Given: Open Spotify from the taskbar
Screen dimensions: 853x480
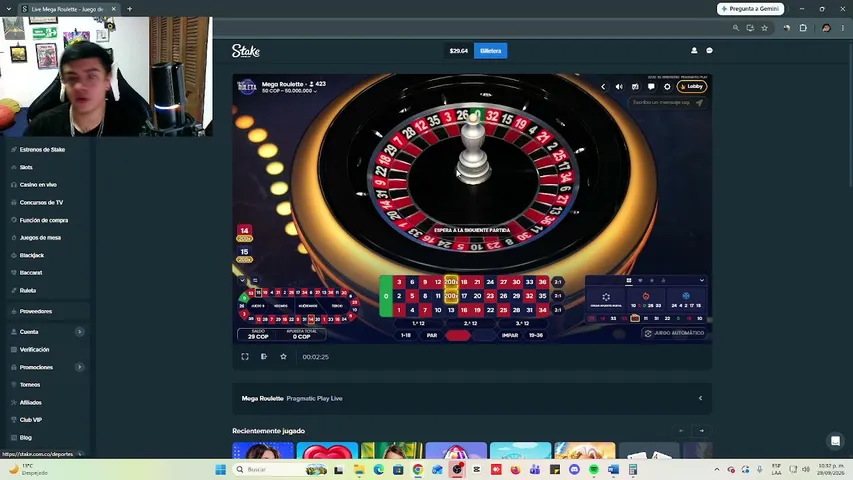Looking at the screenshot, I should tap(594, 470).
